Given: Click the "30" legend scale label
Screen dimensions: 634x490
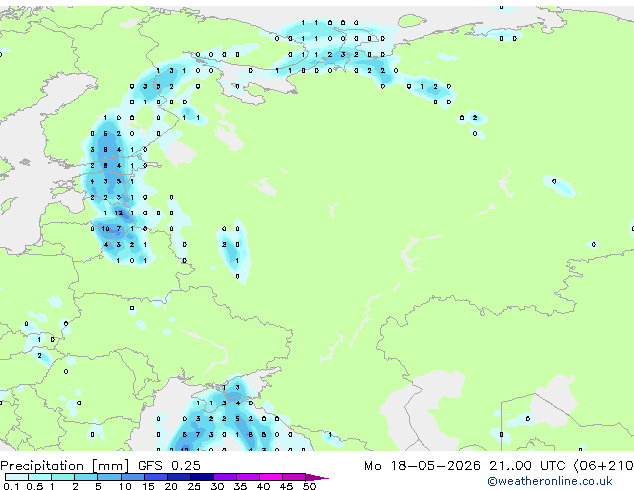Looking at the screenshot, I should (217, 486).
